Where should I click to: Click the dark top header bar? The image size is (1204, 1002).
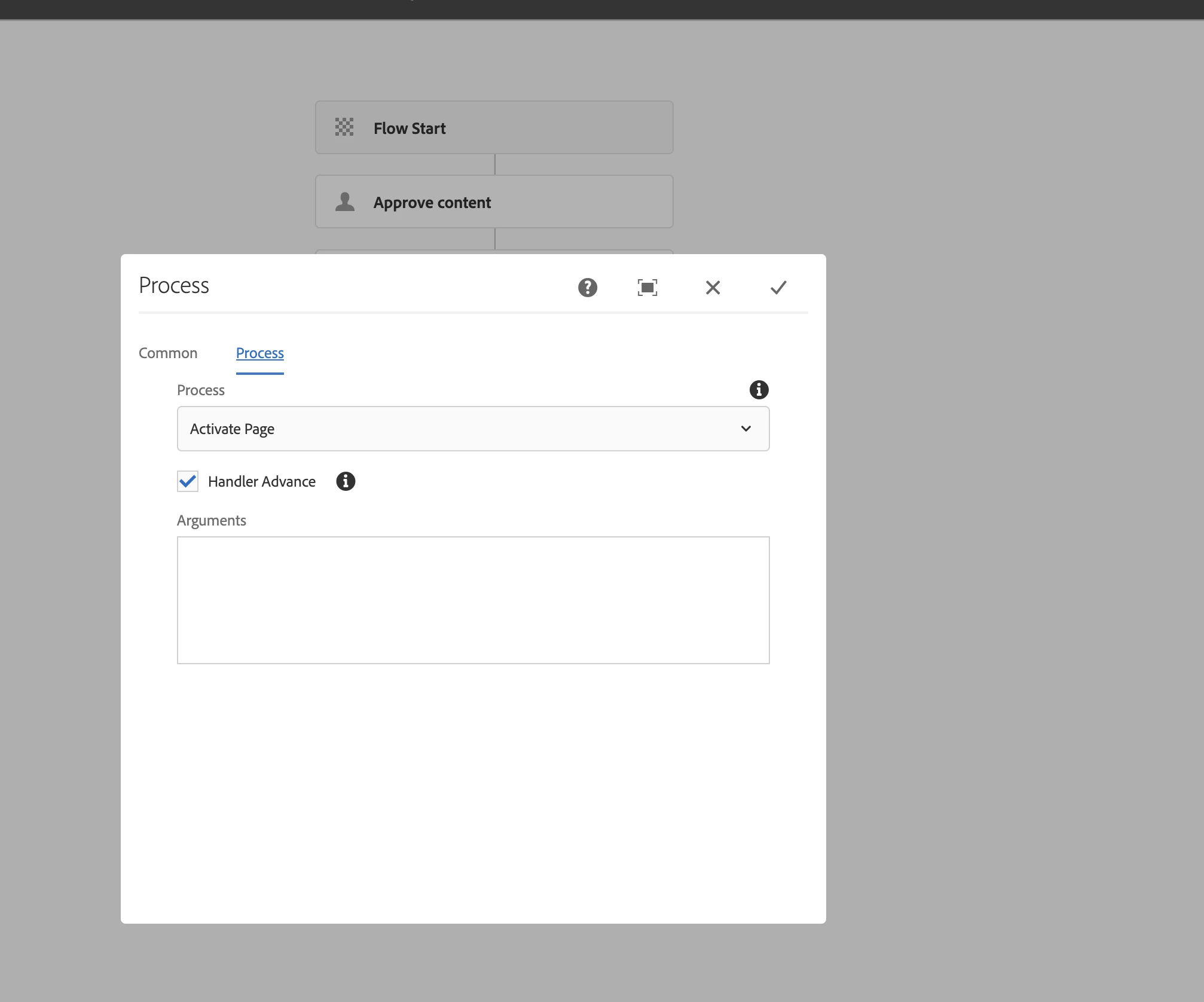[601, 9]
